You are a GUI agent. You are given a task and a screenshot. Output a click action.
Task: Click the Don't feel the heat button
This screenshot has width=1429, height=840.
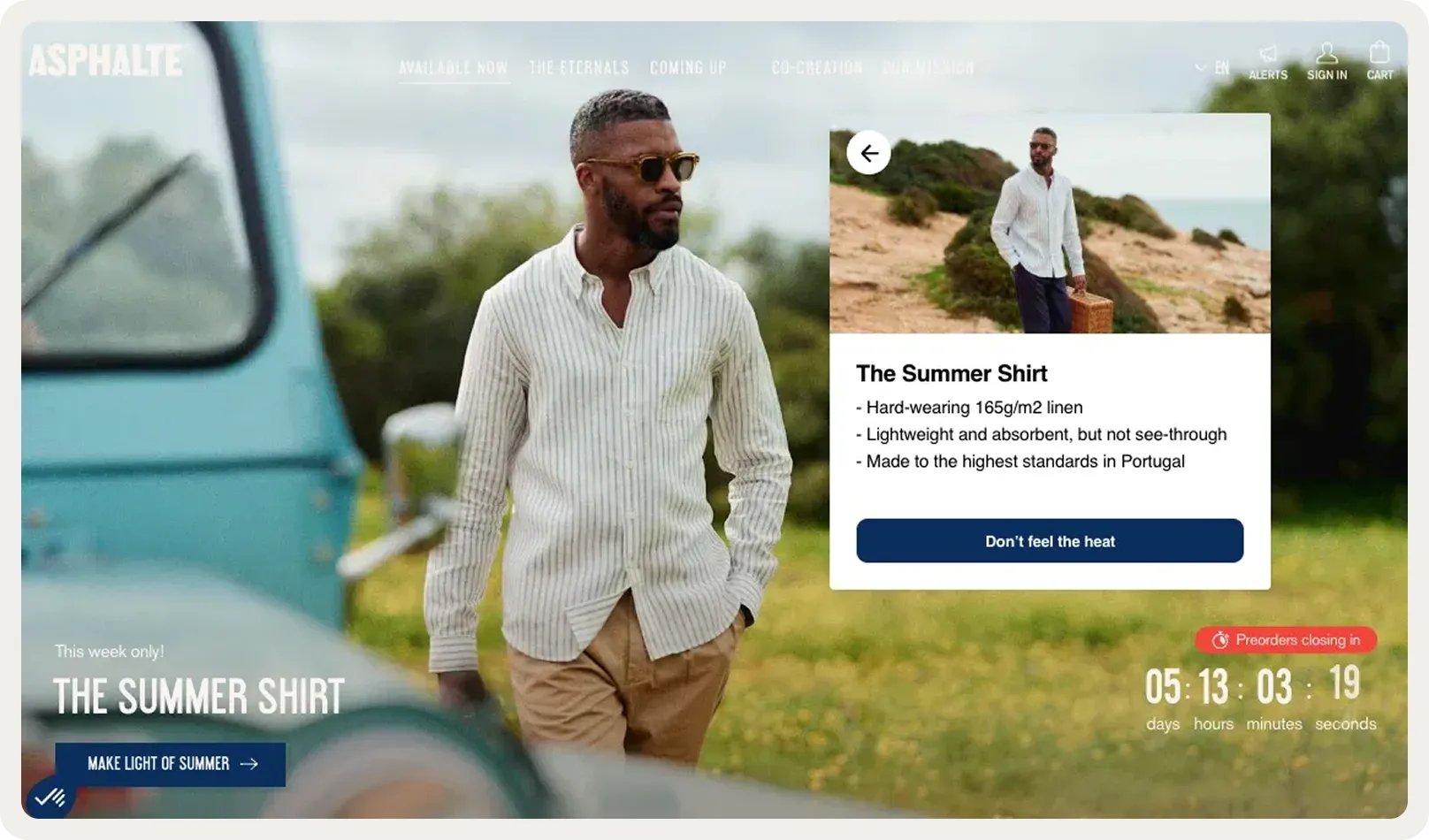(x=1050, y=541)
